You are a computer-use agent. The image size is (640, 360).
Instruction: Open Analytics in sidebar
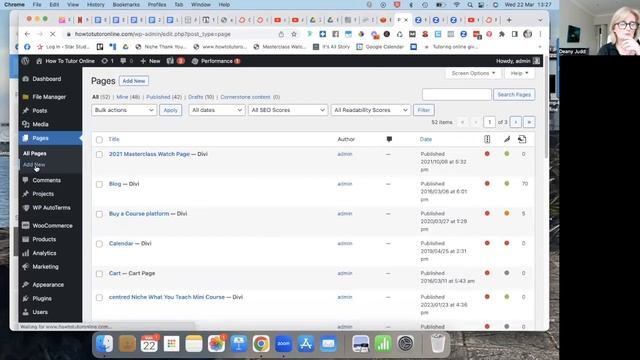44,253
